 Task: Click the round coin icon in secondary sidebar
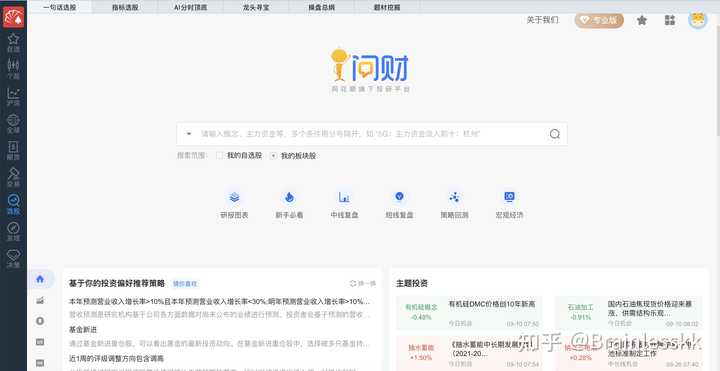(x=40, y=321)
